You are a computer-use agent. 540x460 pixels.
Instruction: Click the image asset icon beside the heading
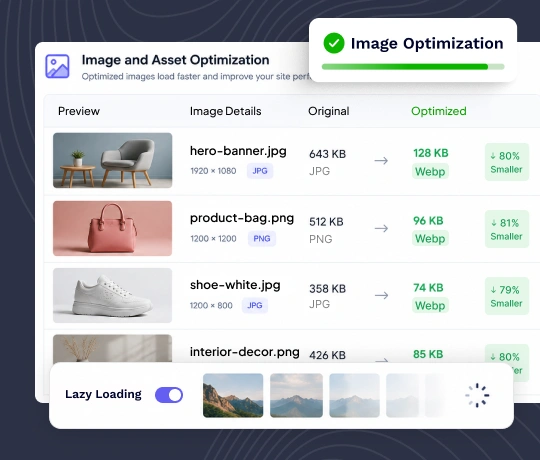pyautogui.click(x=57, y=66)
